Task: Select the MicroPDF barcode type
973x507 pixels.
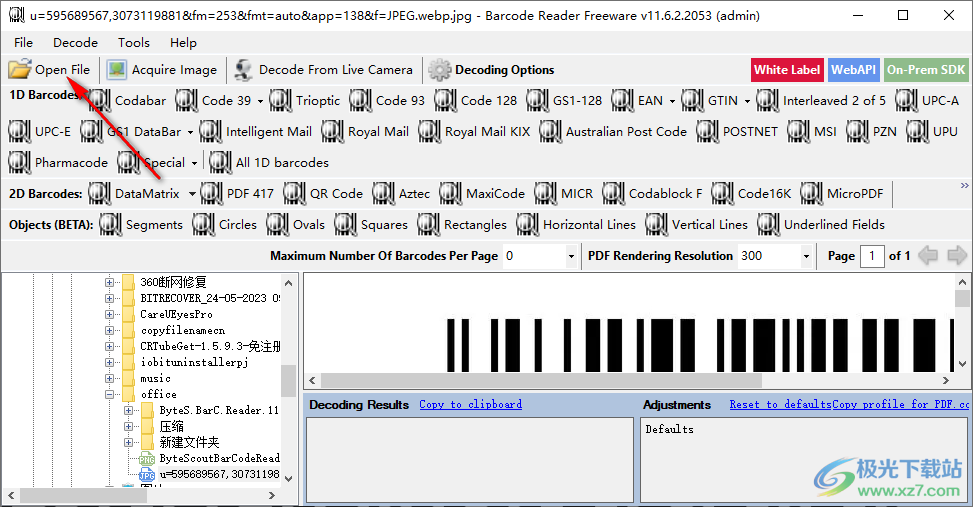Action: (x=843, y=194)
